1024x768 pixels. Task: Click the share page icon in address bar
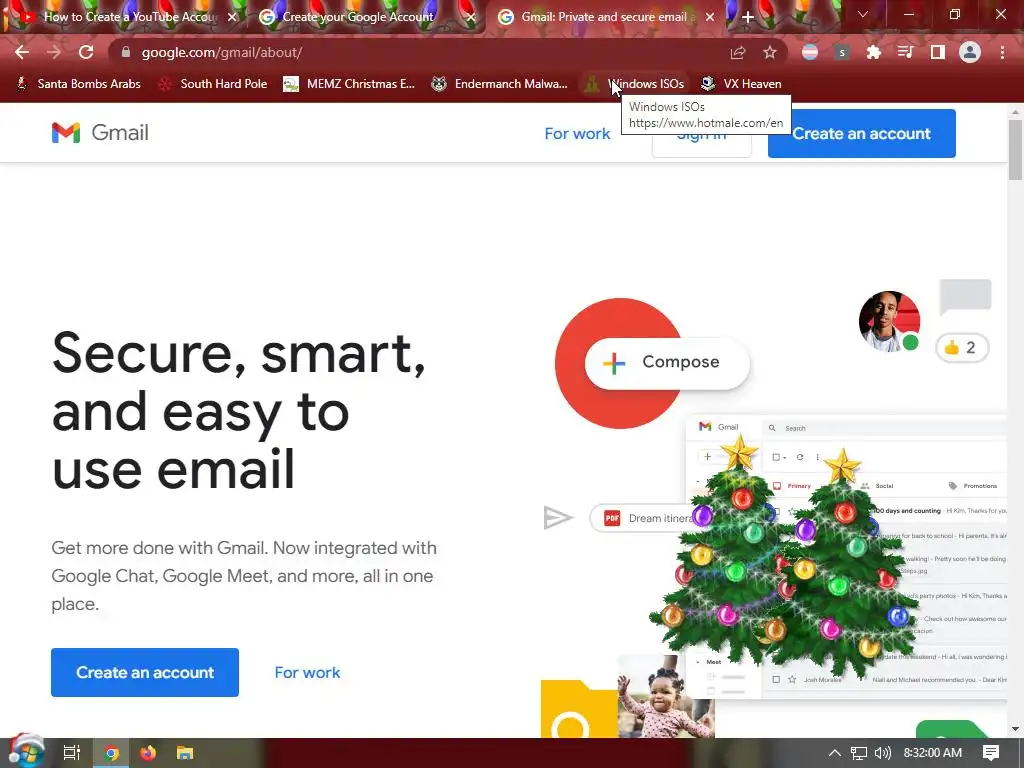pos(738,53)
